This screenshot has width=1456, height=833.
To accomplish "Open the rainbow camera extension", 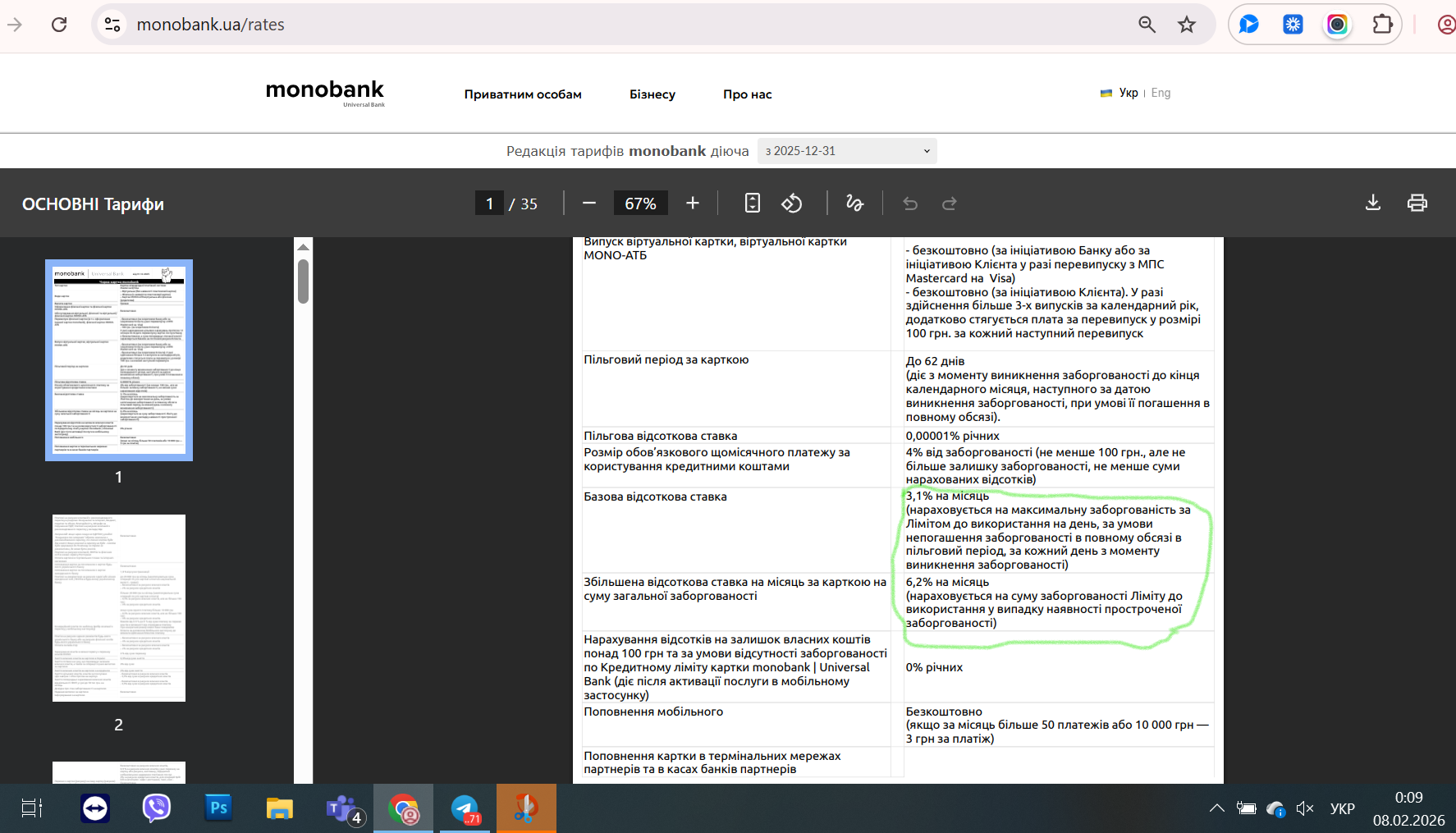I will pos(1338,25).
